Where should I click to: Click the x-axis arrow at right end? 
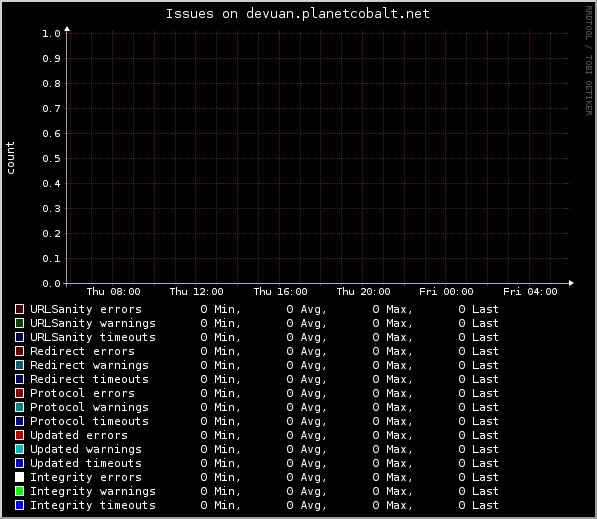pyautogui.click(x=571, y=283)
